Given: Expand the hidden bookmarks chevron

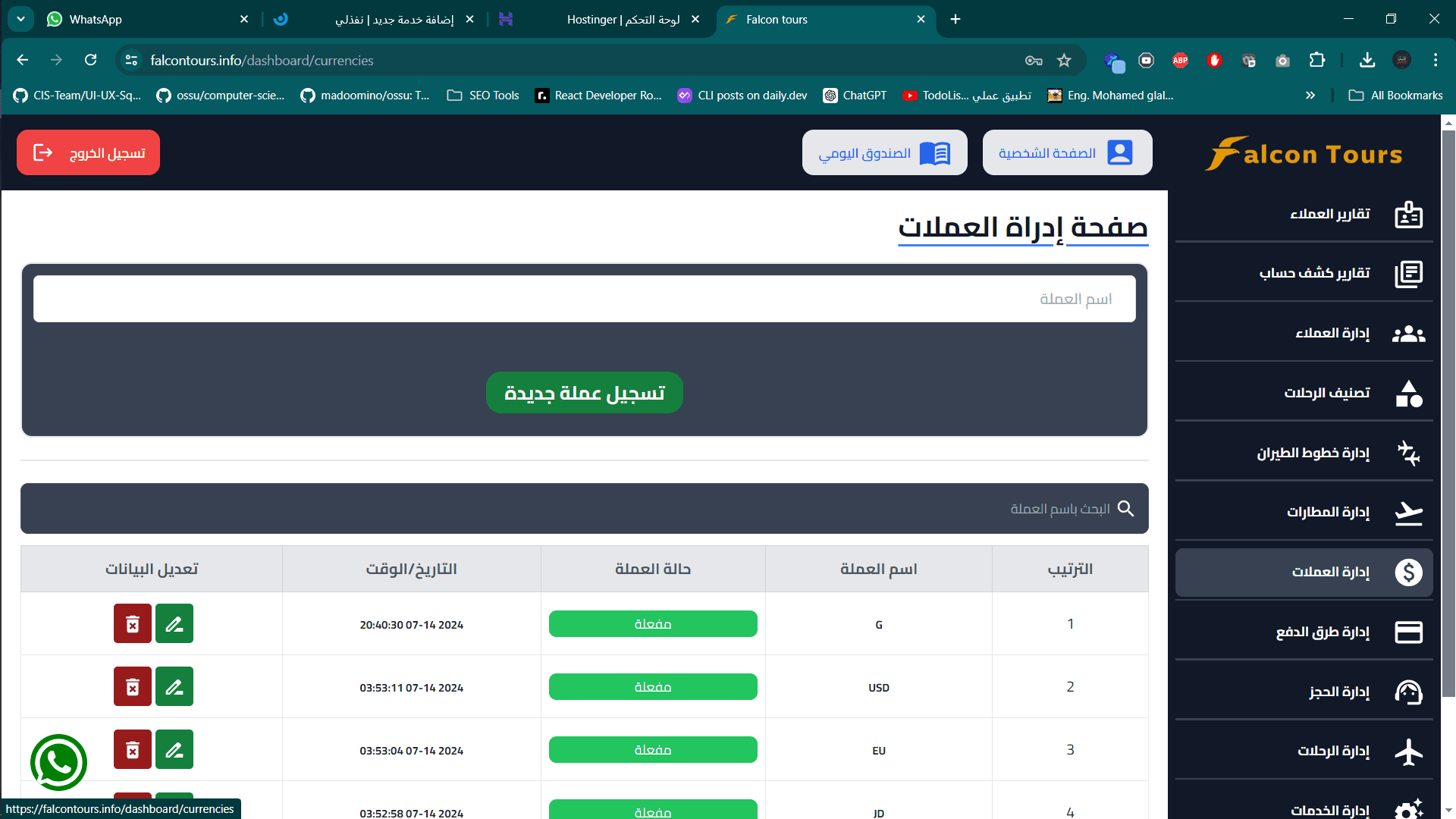Looking at the screenshot, I should click(x=1310, y=96).
